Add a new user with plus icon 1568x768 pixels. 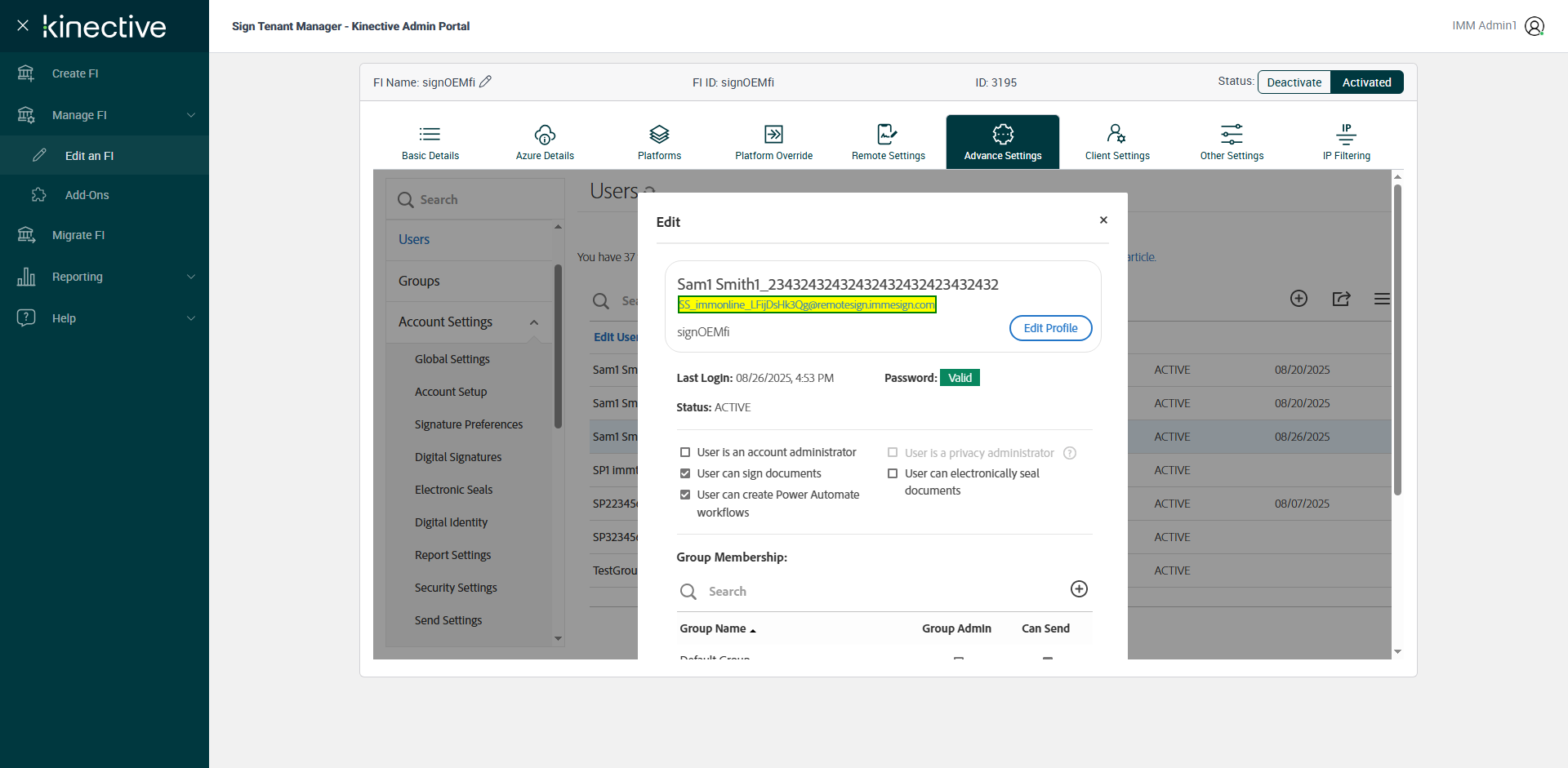click(1298, 299)
